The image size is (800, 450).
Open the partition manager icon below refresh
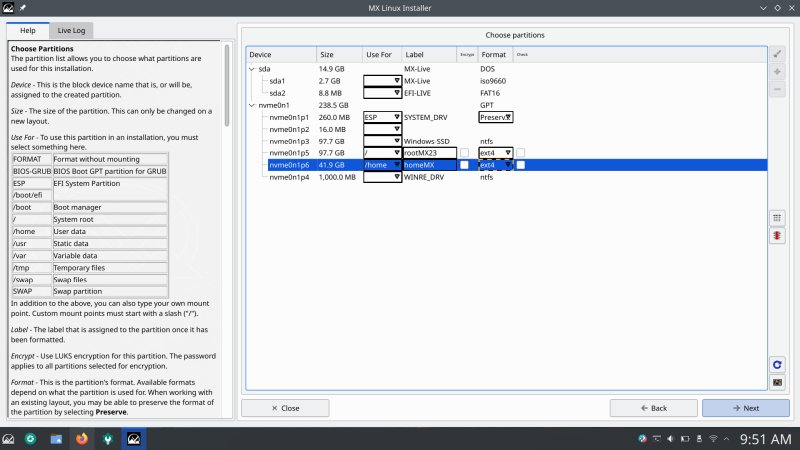pos(777,382)
